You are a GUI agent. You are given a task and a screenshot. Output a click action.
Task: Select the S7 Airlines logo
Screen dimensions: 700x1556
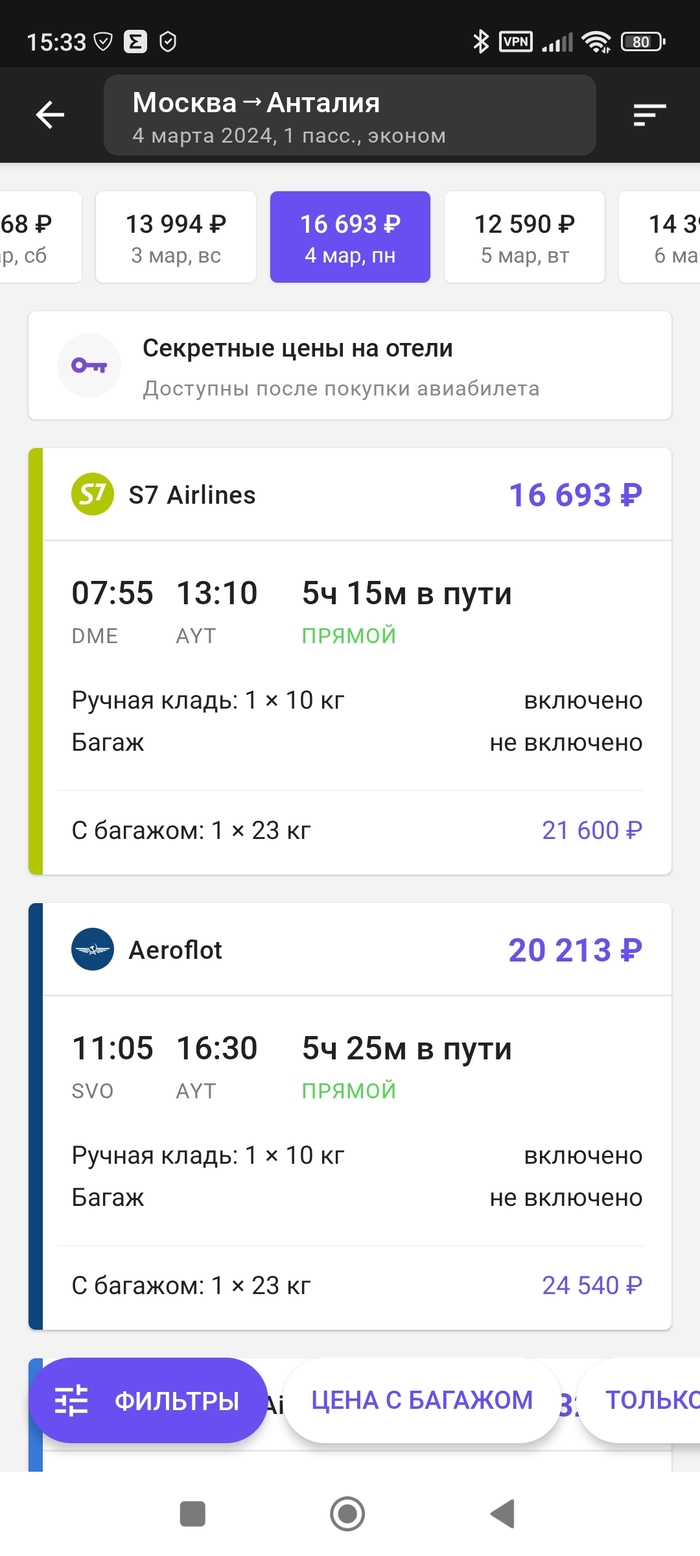[94, 494]
